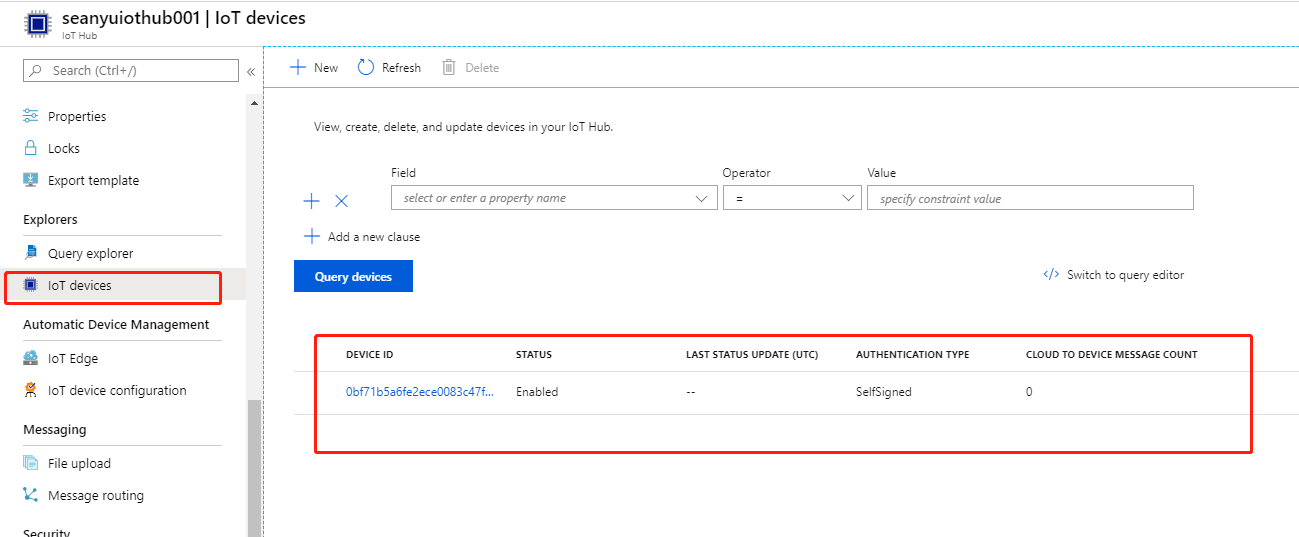Click the Delete toolbar button
The width and height of the screenshot is (1299, 537).
pos(470,67)
